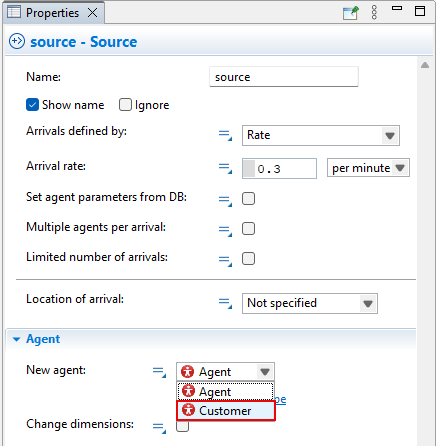Select the Properties tab
This screenshot has width=436, height=446.
54,13
